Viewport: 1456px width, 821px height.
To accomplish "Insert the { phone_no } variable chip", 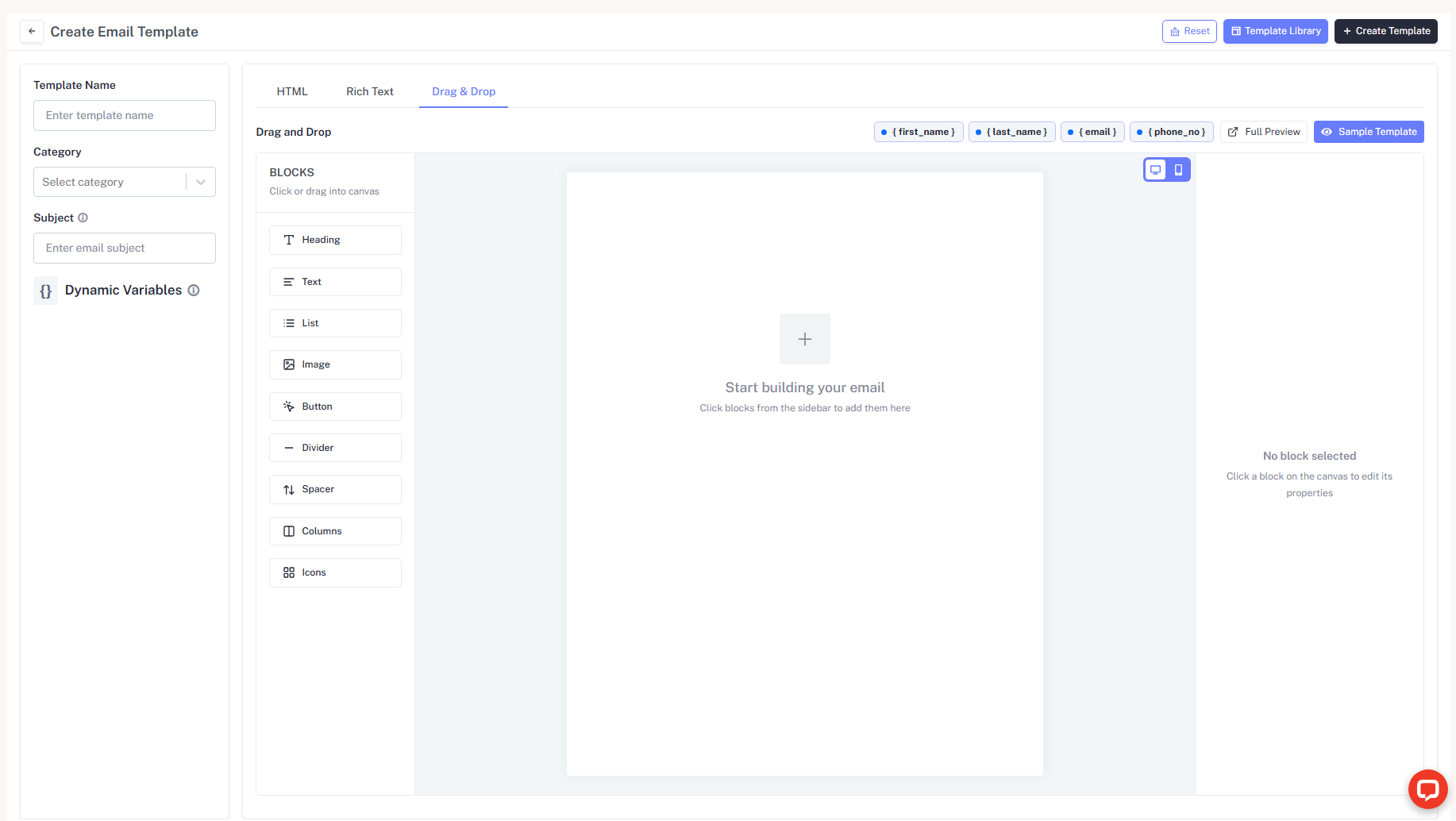I will click(1172, 132).
